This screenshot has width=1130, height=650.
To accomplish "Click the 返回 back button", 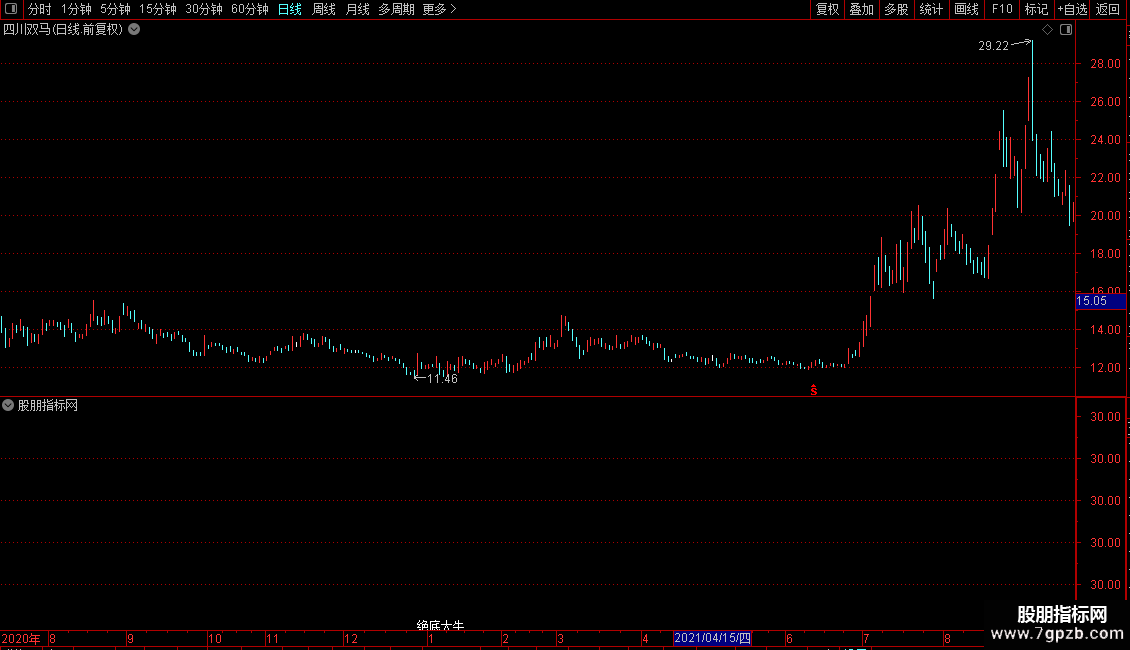I will click(1108, 9).
